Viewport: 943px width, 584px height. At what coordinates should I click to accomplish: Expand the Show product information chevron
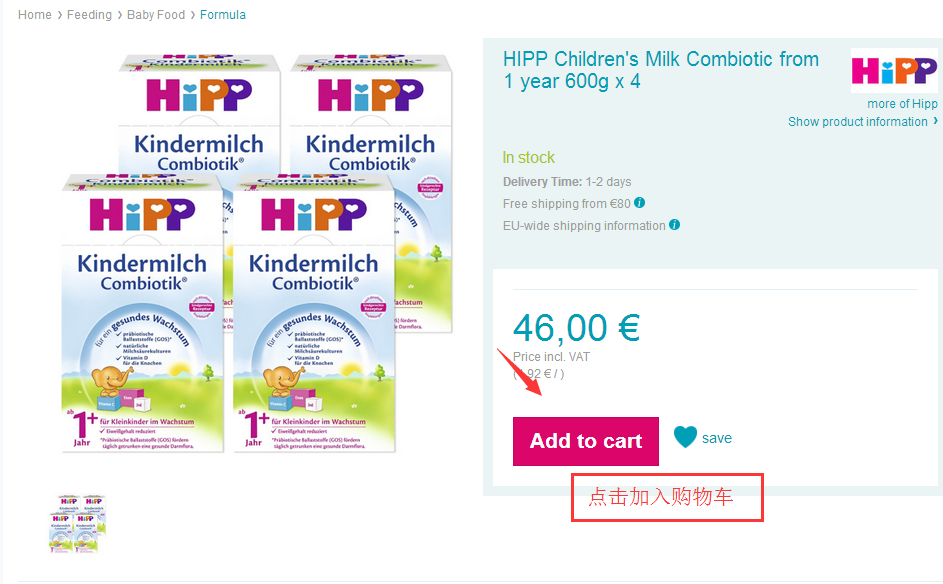click(935, 122)
